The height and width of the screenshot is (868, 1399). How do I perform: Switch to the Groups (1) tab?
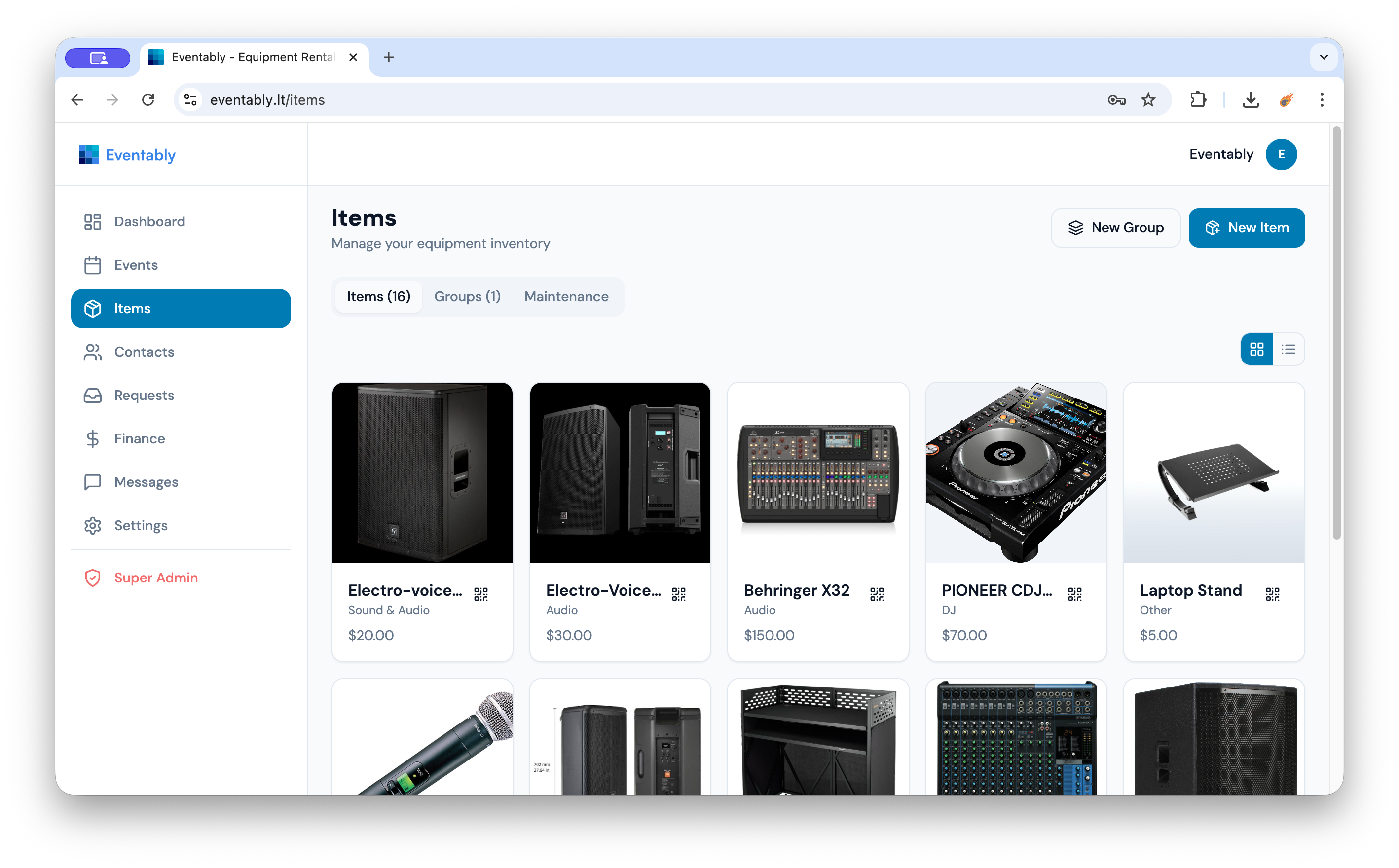(467, 297)
